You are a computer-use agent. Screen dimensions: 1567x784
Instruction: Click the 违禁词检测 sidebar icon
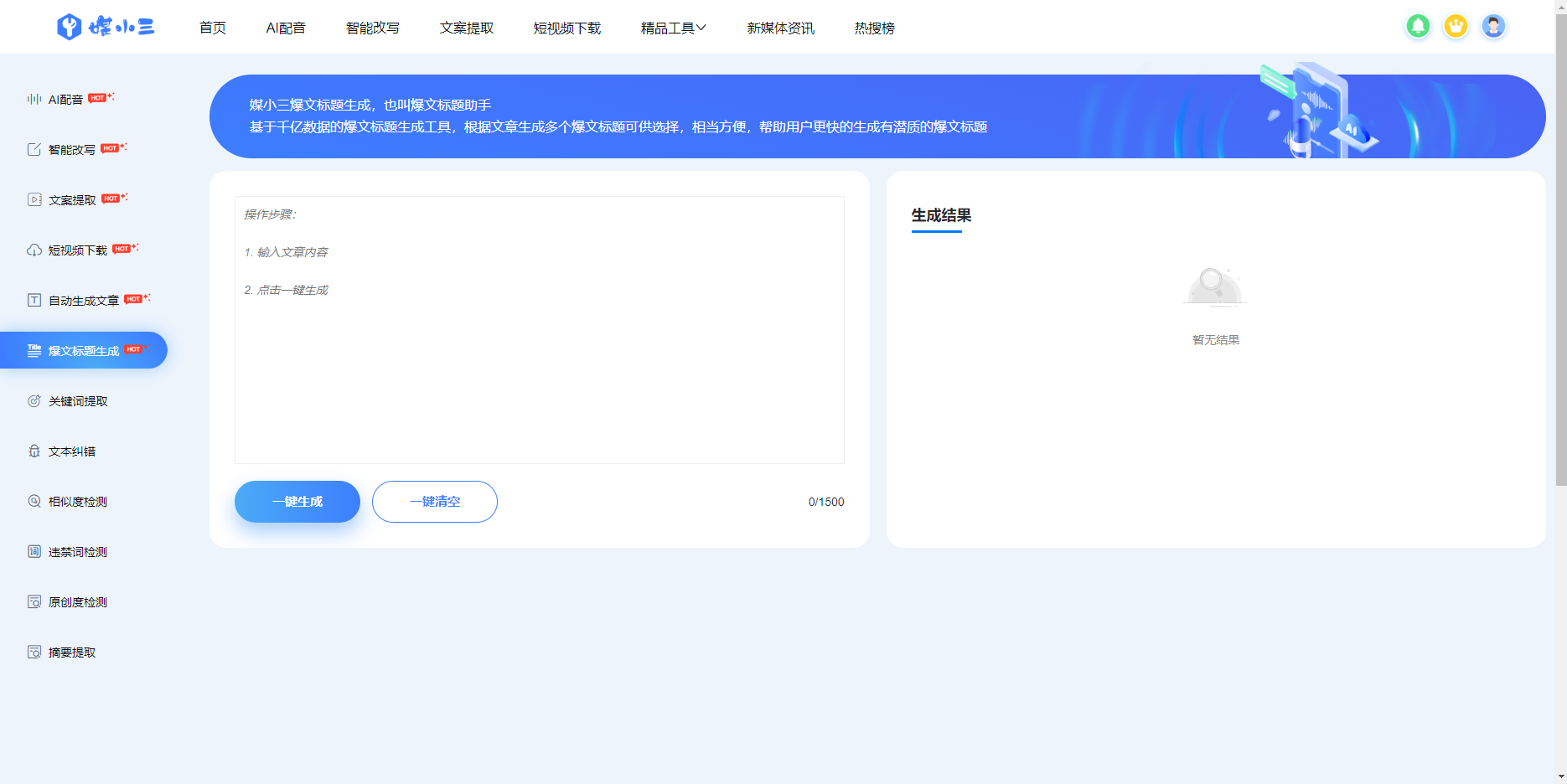(x=34, y=551)
